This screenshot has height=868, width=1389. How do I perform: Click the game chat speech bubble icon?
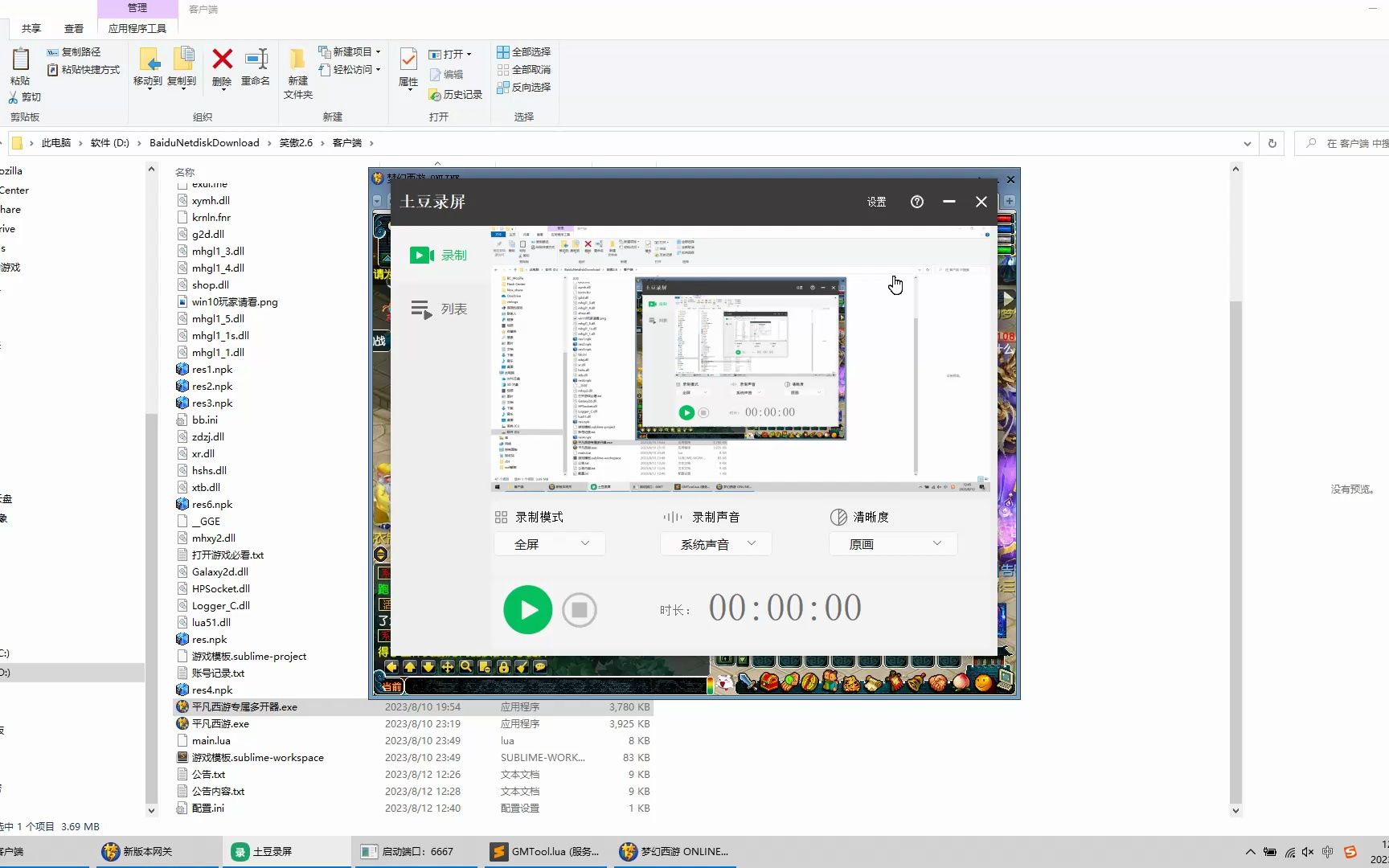[x=540, y=667]
